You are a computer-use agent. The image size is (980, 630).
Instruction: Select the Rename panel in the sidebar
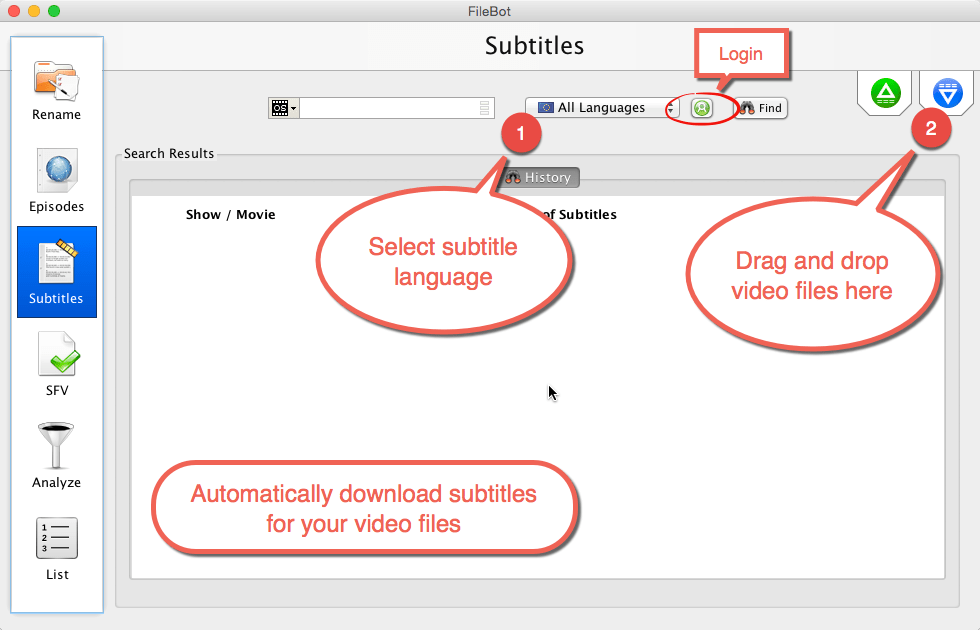click(56, 88)
